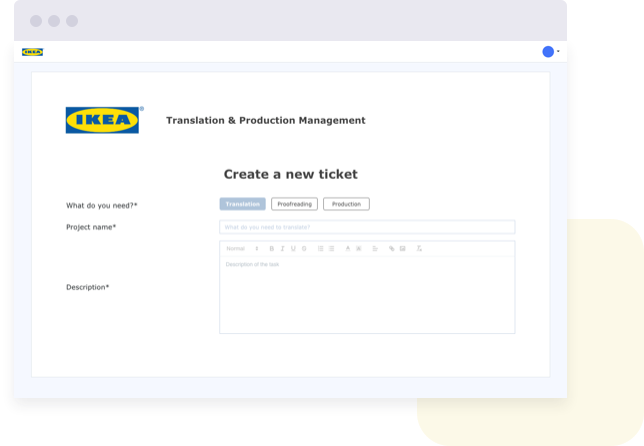This screenshot has width=644, height=446.
Task: Pick the Production option
Action: point(346,204)
